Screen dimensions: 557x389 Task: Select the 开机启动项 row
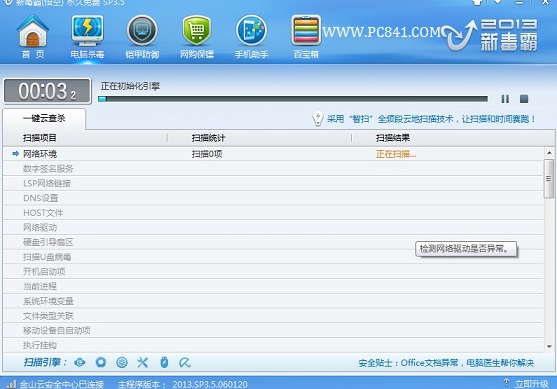(273, 271)
